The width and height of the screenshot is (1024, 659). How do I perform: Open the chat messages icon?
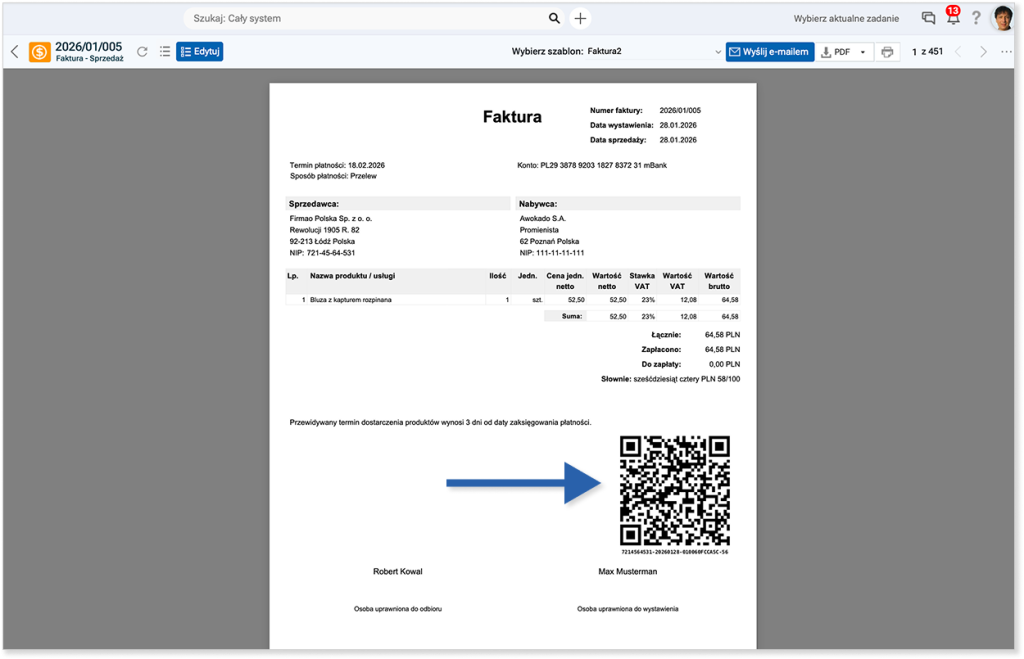pos(928,18)
